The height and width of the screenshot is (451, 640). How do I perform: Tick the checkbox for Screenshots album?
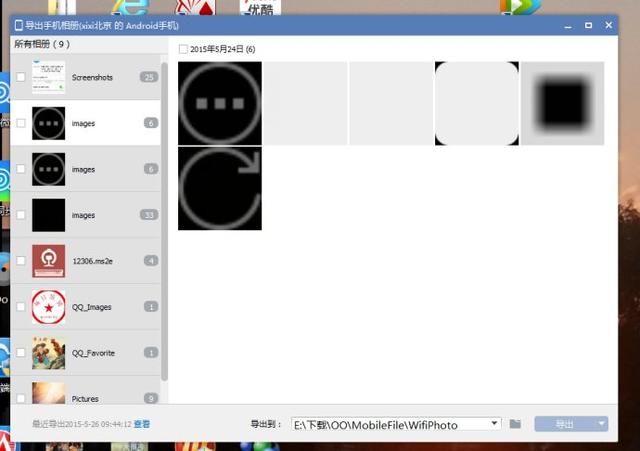pos(21,77)
